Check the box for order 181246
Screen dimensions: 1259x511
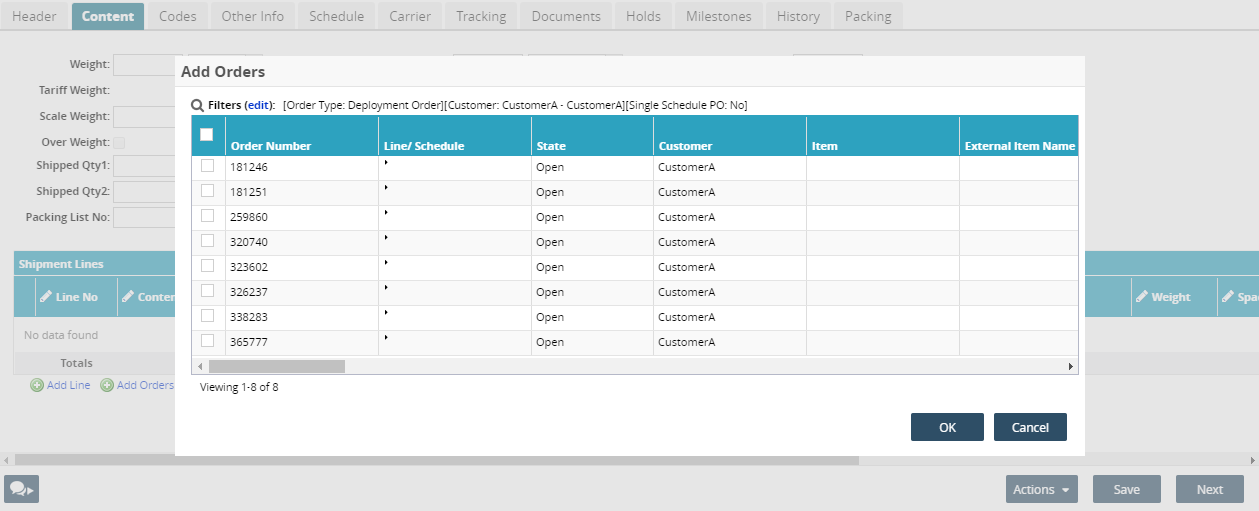tap(208, 166)
